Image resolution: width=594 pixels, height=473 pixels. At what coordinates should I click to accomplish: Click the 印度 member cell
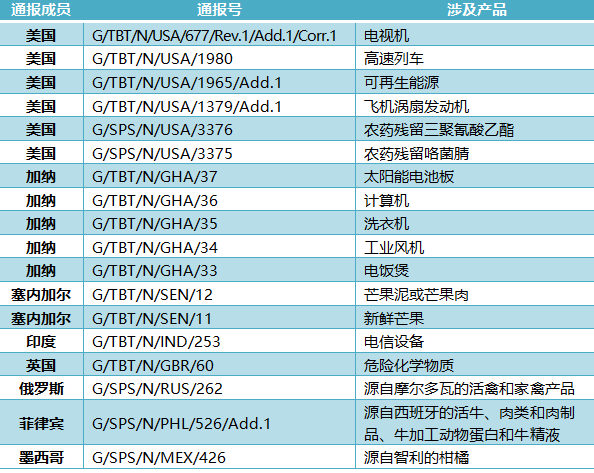click(41, 341)
